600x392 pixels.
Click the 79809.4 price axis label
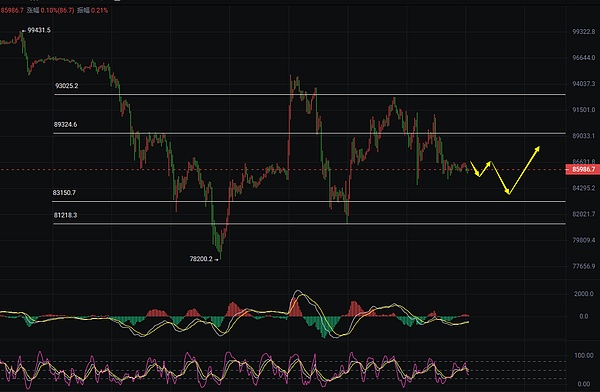[x=584, y=240]
